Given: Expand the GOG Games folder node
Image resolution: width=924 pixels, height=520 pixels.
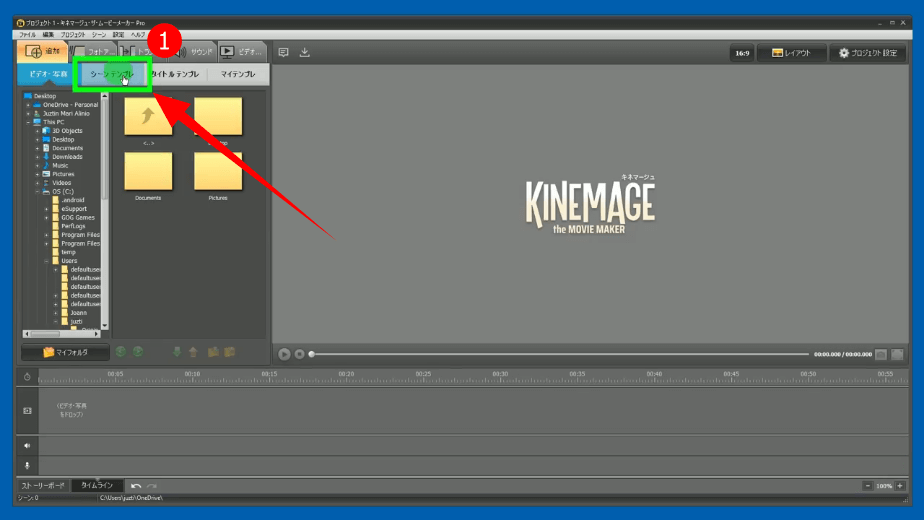Looking at the screenshot, I should point(46,217).
